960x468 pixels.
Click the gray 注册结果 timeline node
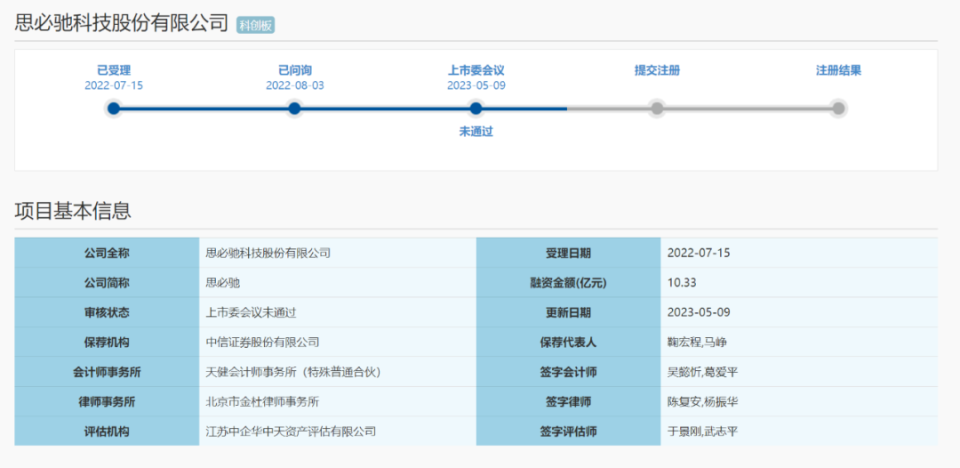(x=838, y=108)
